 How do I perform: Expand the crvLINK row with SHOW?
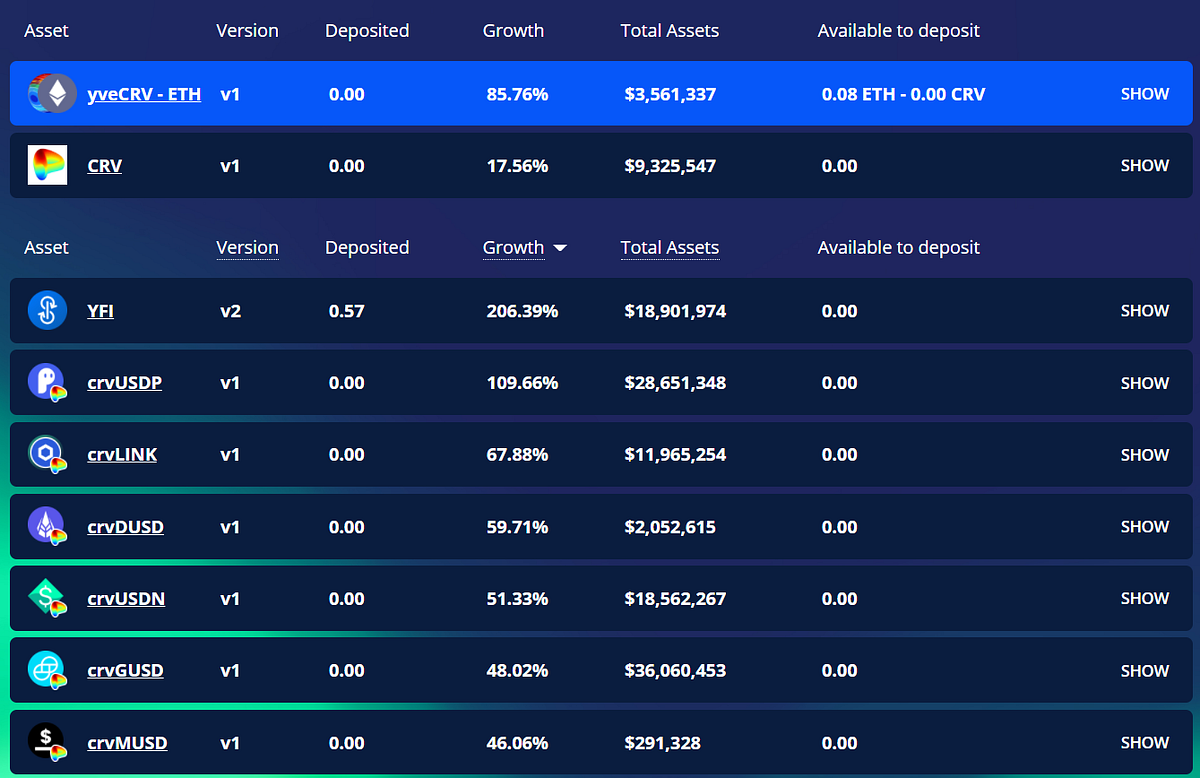coord(1145,455)
